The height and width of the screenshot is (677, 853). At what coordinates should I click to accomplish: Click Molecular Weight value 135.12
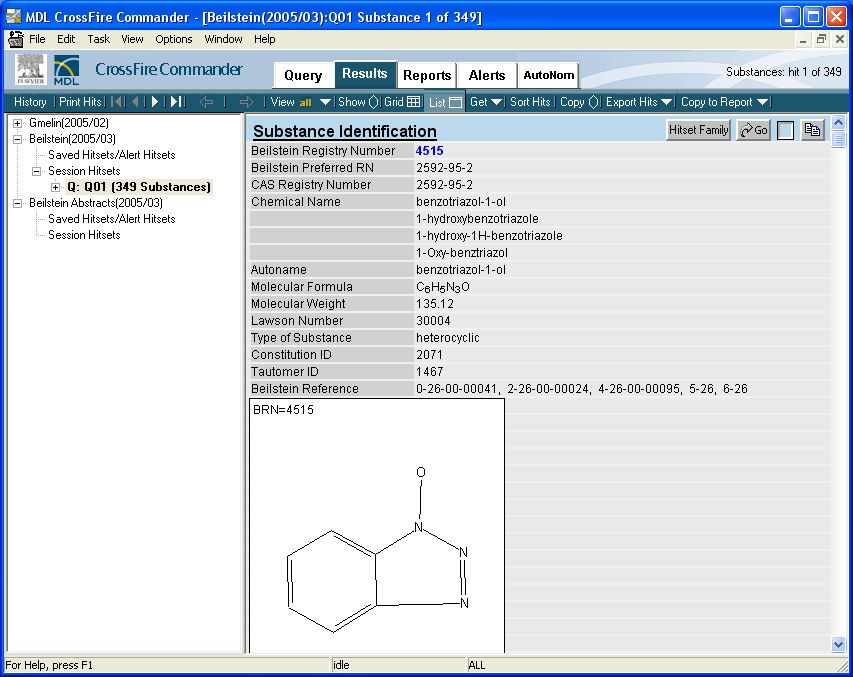(435, 304)
